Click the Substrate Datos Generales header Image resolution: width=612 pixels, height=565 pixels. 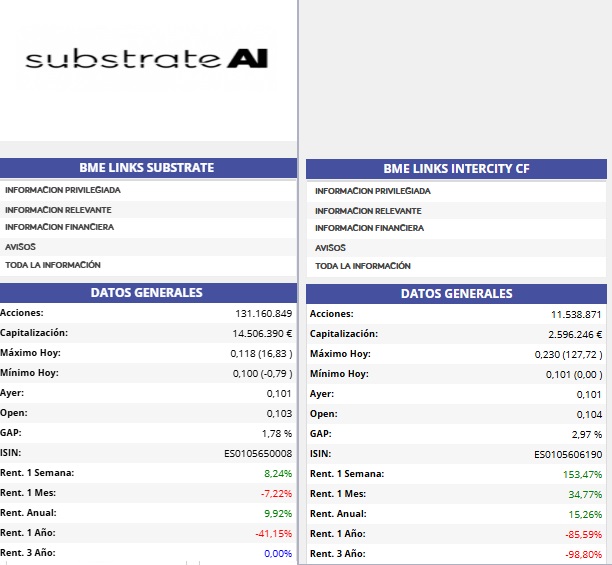coord(148,293)
